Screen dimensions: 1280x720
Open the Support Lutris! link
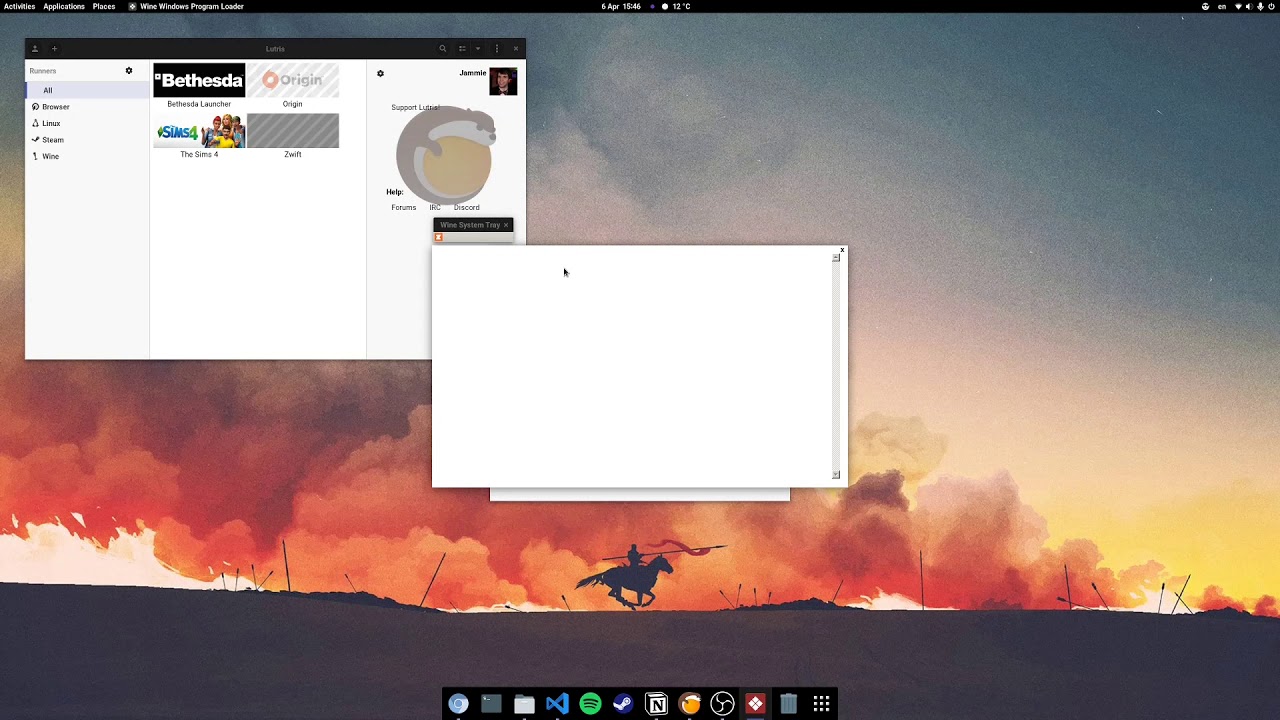[415, 107]
